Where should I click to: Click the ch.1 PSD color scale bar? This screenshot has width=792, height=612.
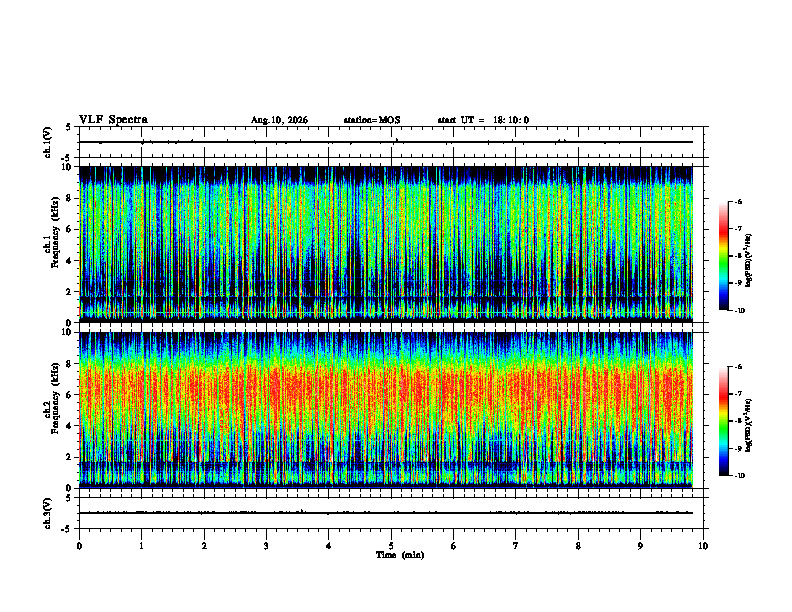click(723, 256)
